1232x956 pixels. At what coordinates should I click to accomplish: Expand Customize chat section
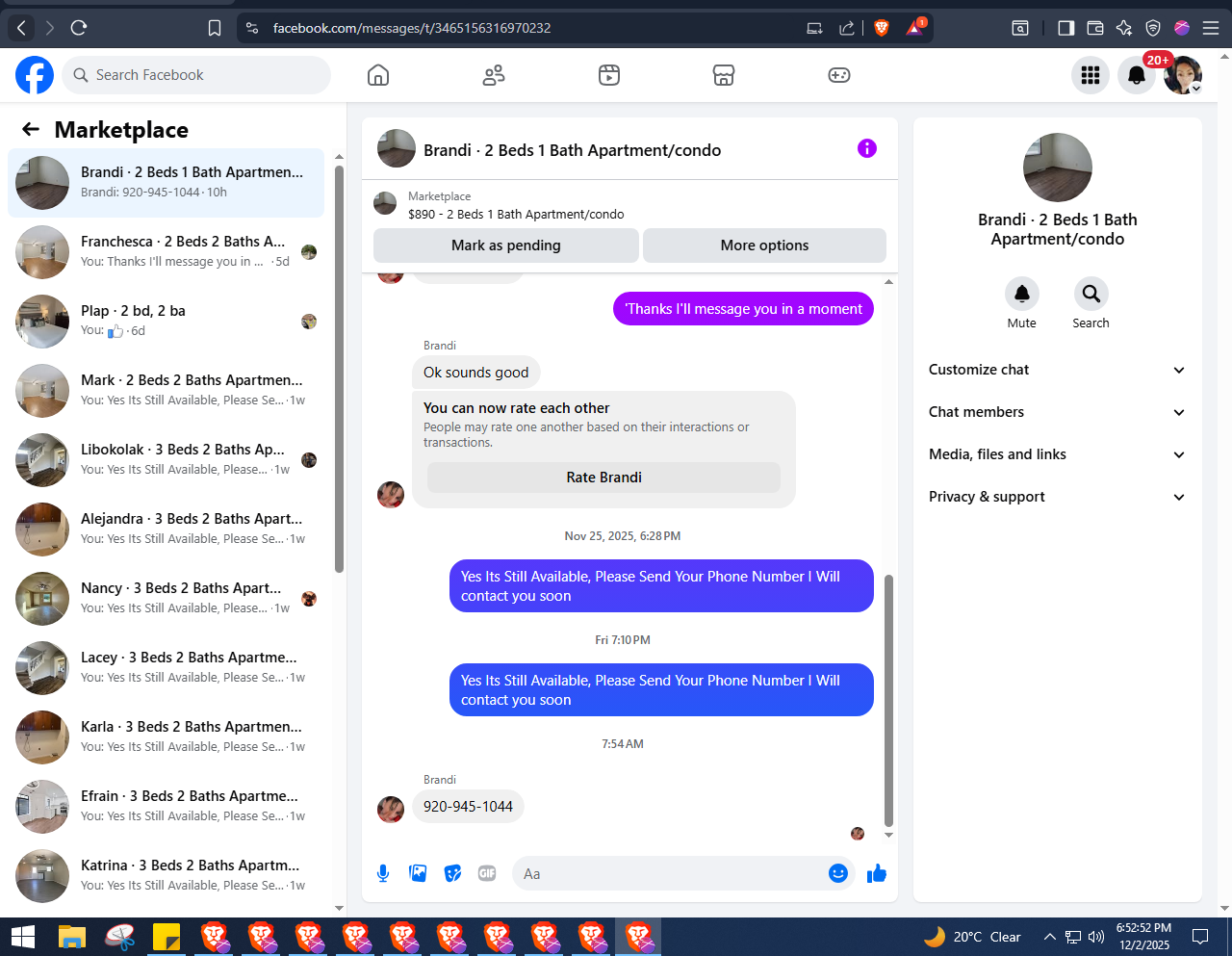[1057, 370]
